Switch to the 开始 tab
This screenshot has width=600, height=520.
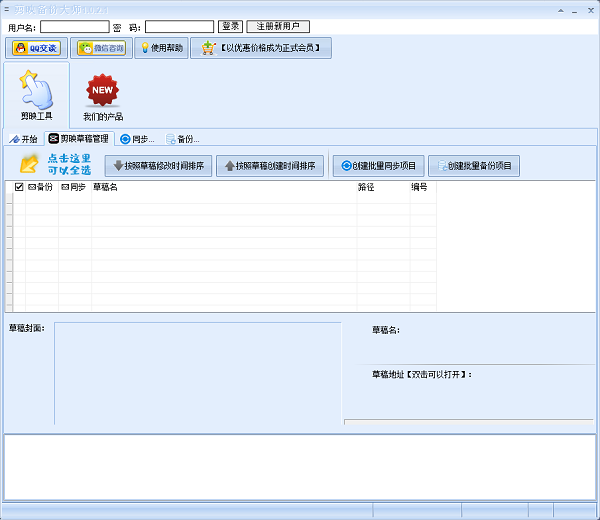click(x=24, y=139)
